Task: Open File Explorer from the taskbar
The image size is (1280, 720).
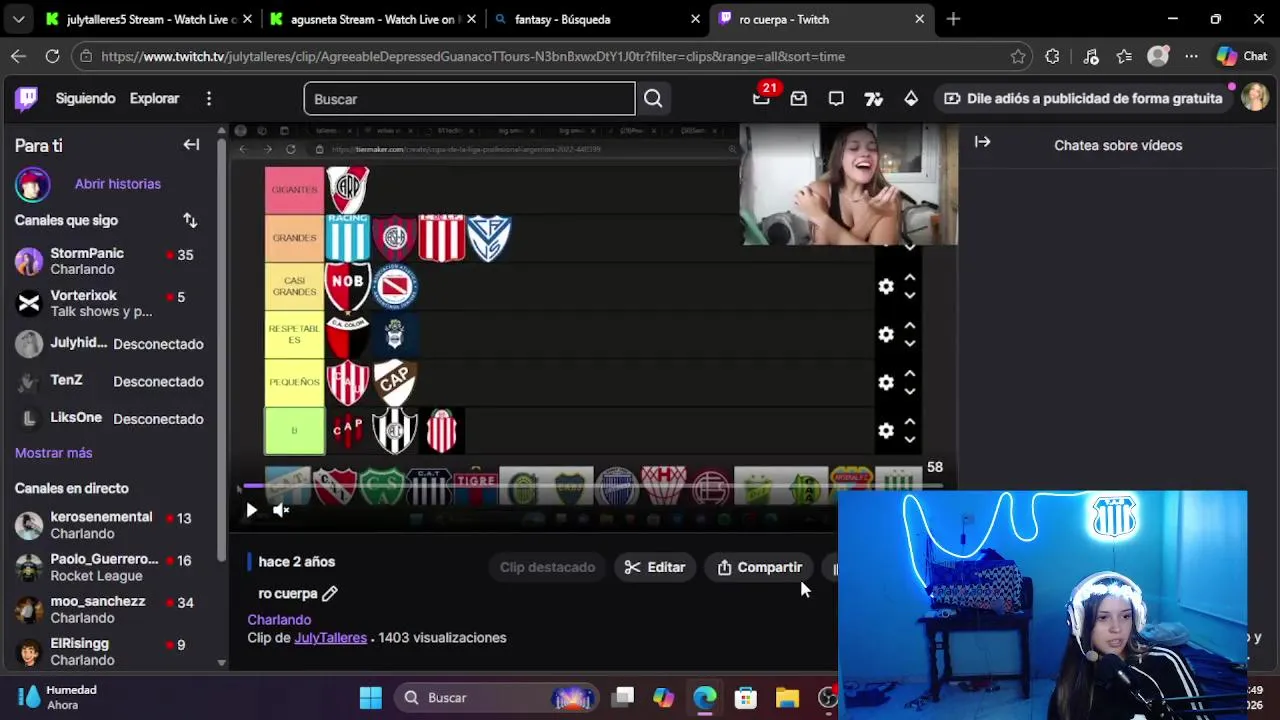Action: [x=787, y=697]
